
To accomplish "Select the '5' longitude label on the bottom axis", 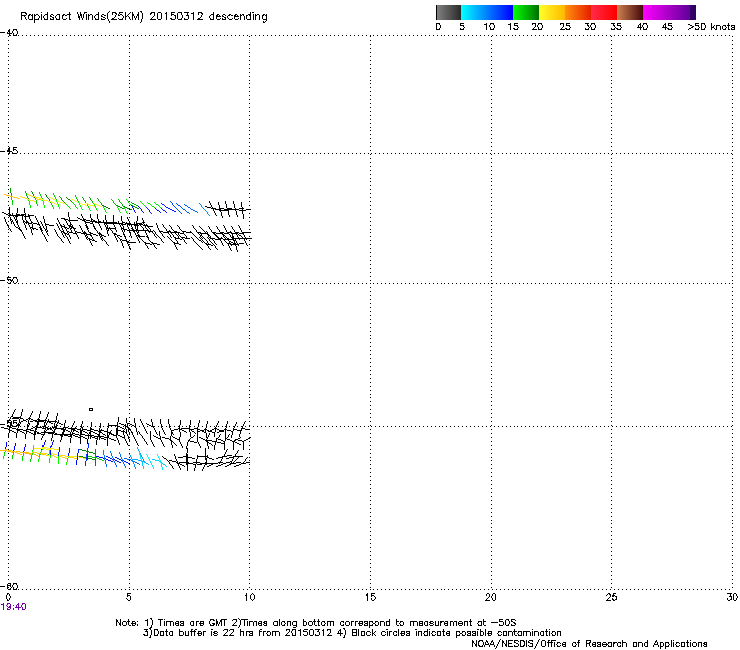I will [128, 598].
